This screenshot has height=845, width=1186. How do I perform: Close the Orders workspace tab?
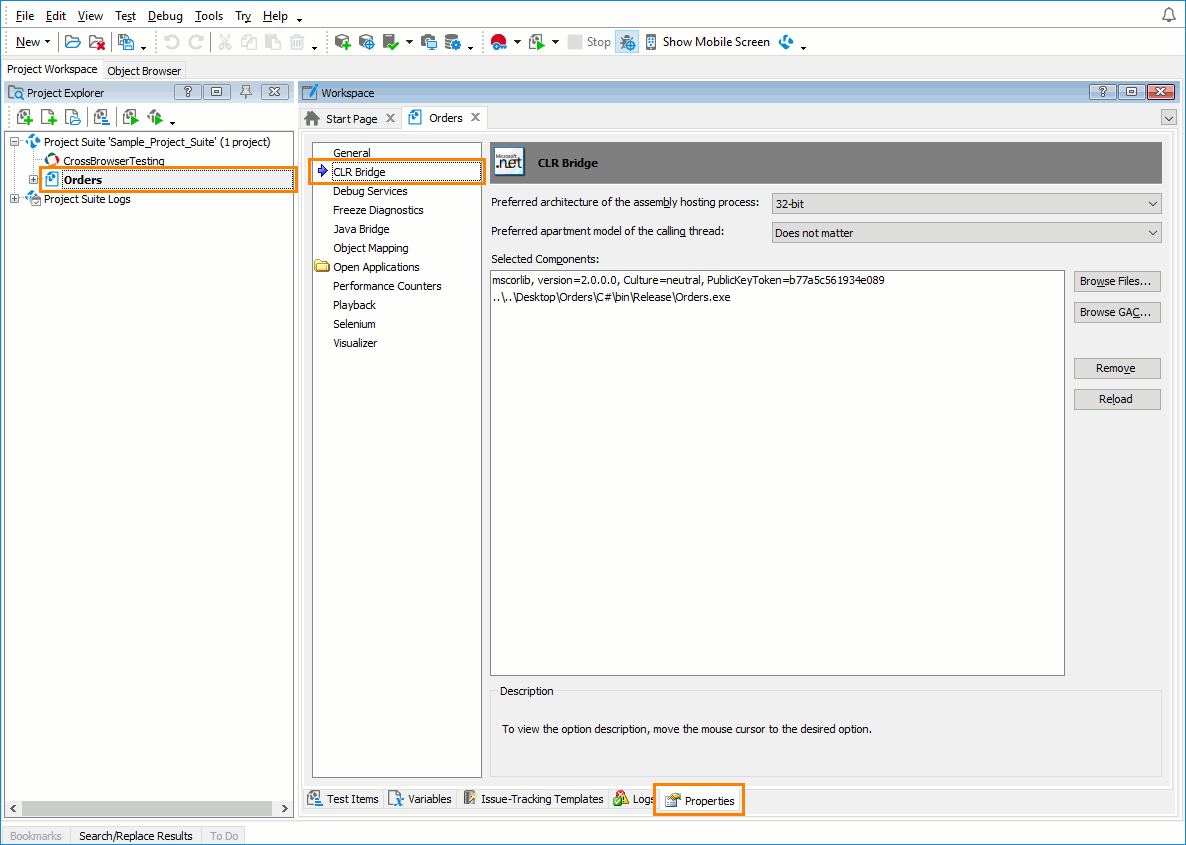point(475,117)
